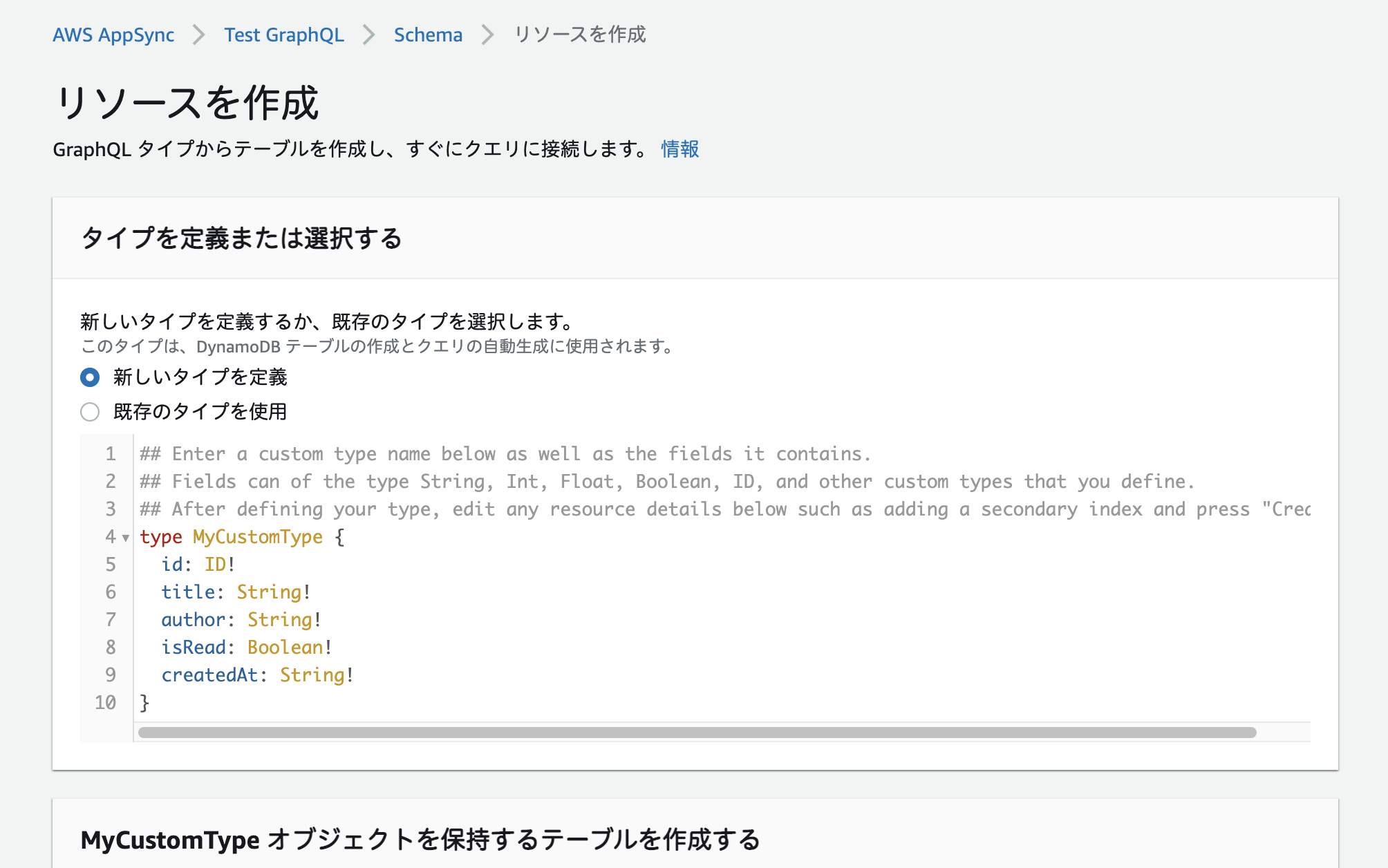Click the horizontal scrollbar of code editor
Image resolution: width=1388 pixels, height=868 pixels.
point(697,733)
